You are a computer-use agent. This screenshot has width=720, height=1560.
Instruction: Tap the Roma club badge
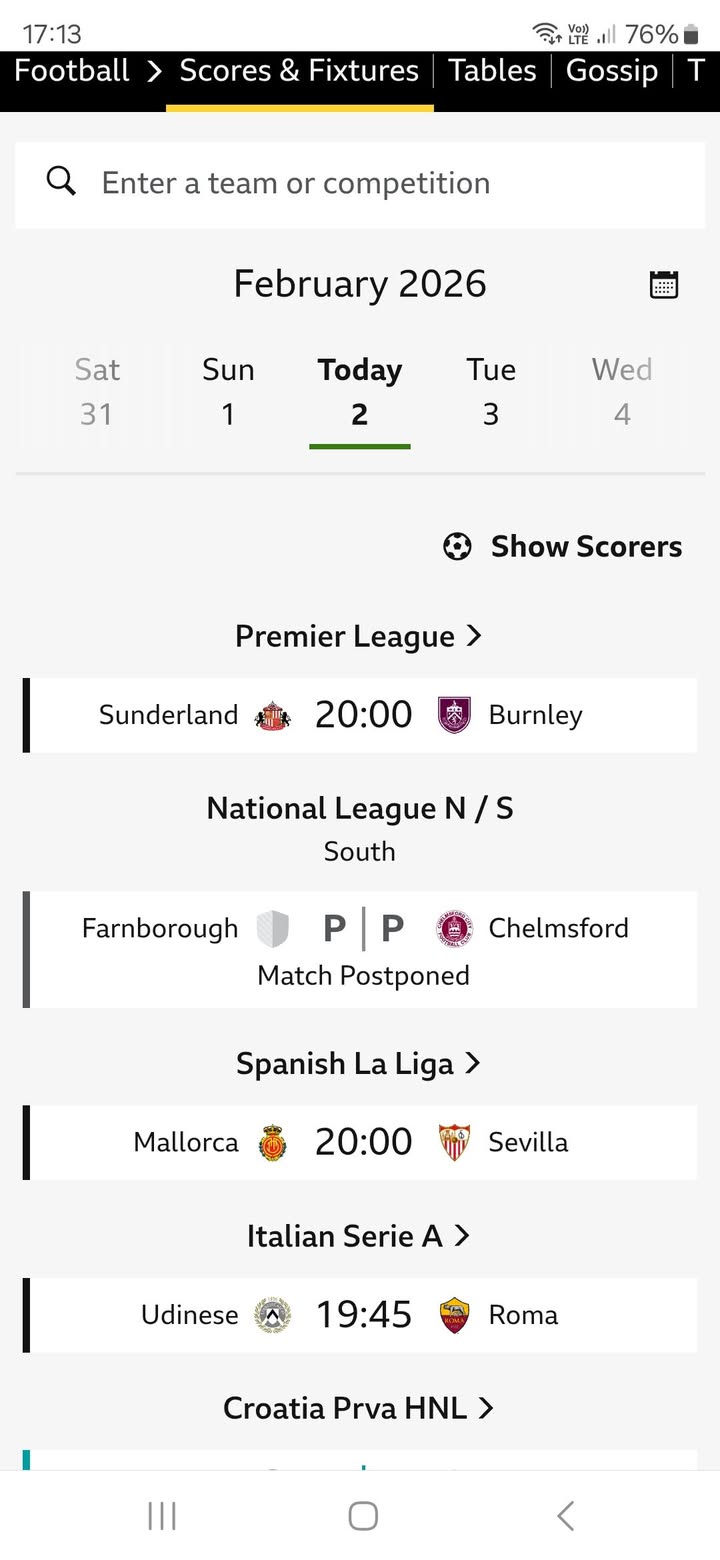455,1315
